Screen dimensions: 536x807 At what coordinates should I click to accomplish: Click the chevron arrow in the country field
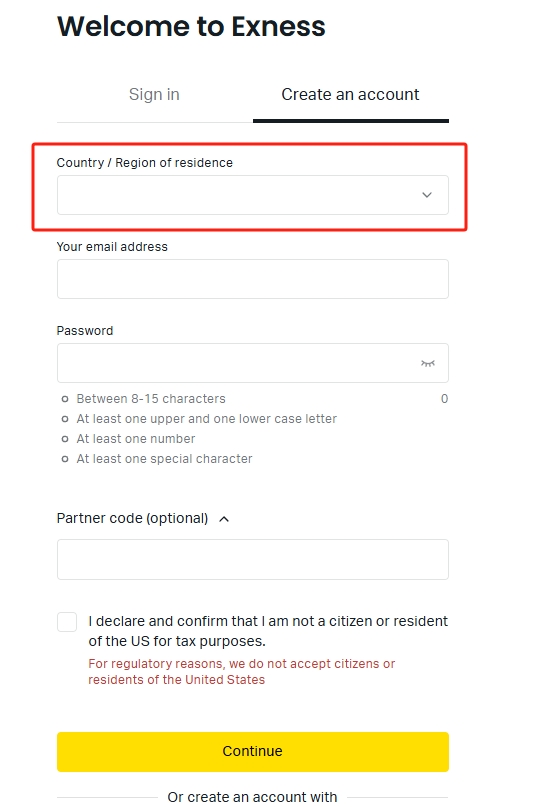click(x=427, y=195)
